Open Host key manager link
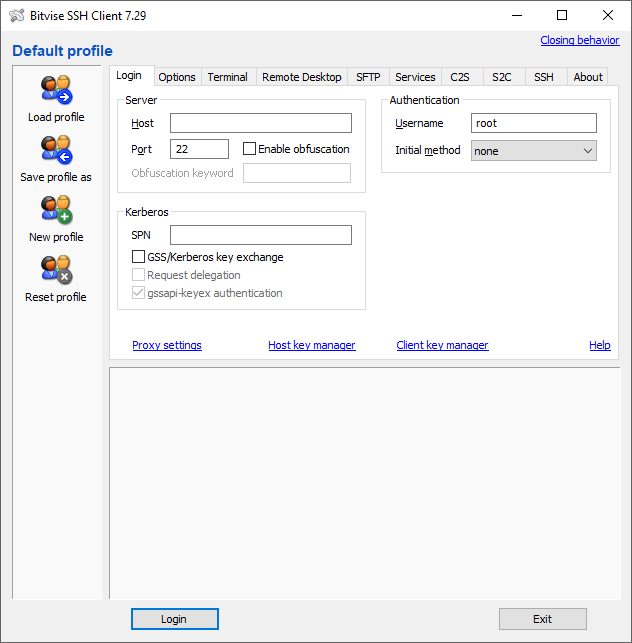This screenshot has width=632, height=643. [312, 345]
